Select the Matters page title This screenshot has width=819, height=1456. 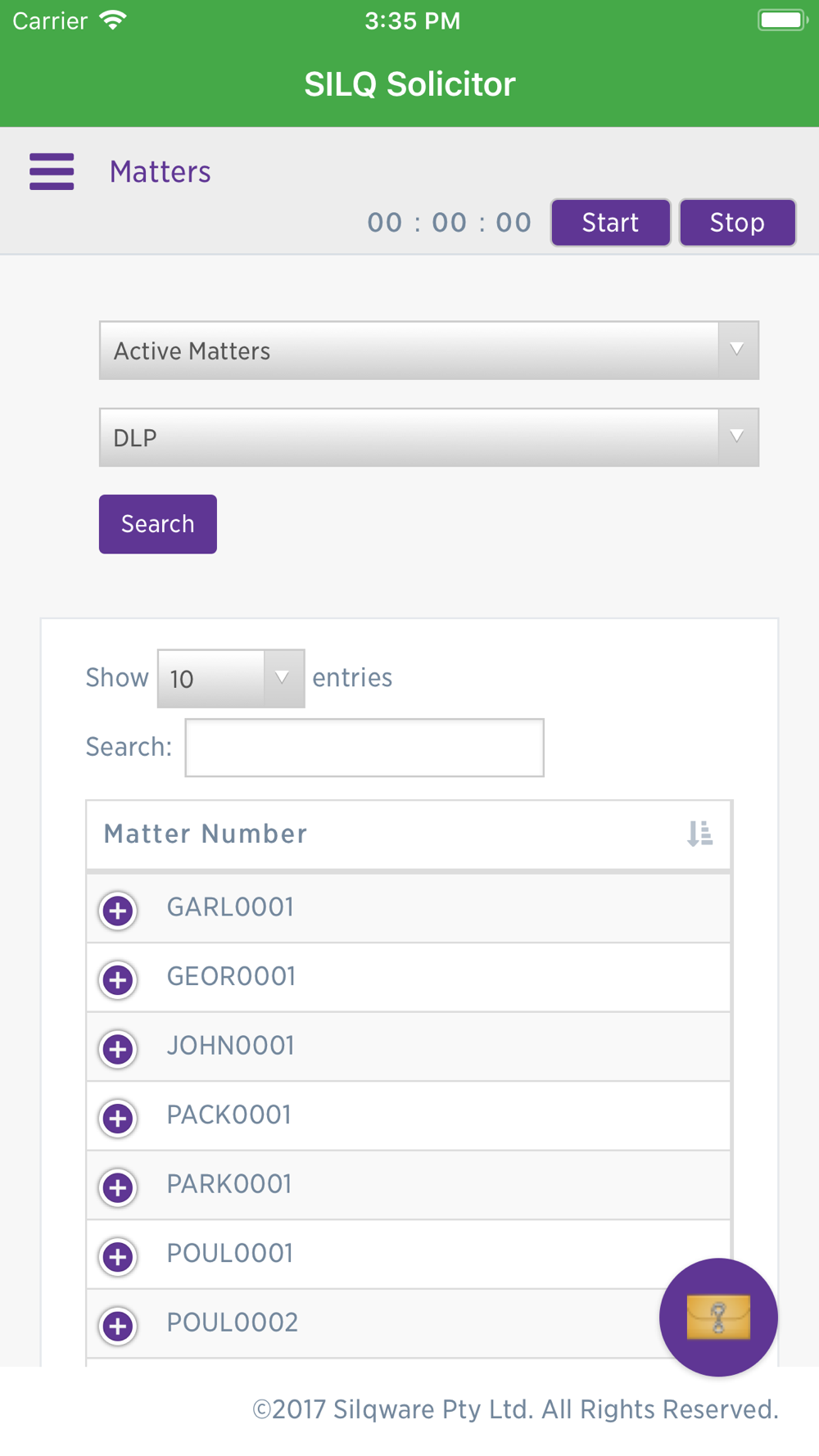161,172
